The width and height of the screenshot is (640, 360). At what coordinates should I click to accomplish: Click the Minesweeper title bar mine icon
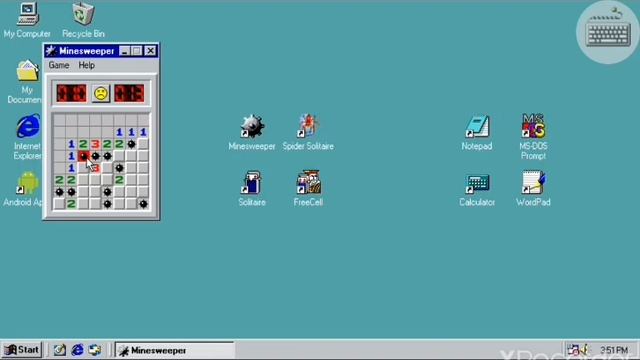click(51, 51)
